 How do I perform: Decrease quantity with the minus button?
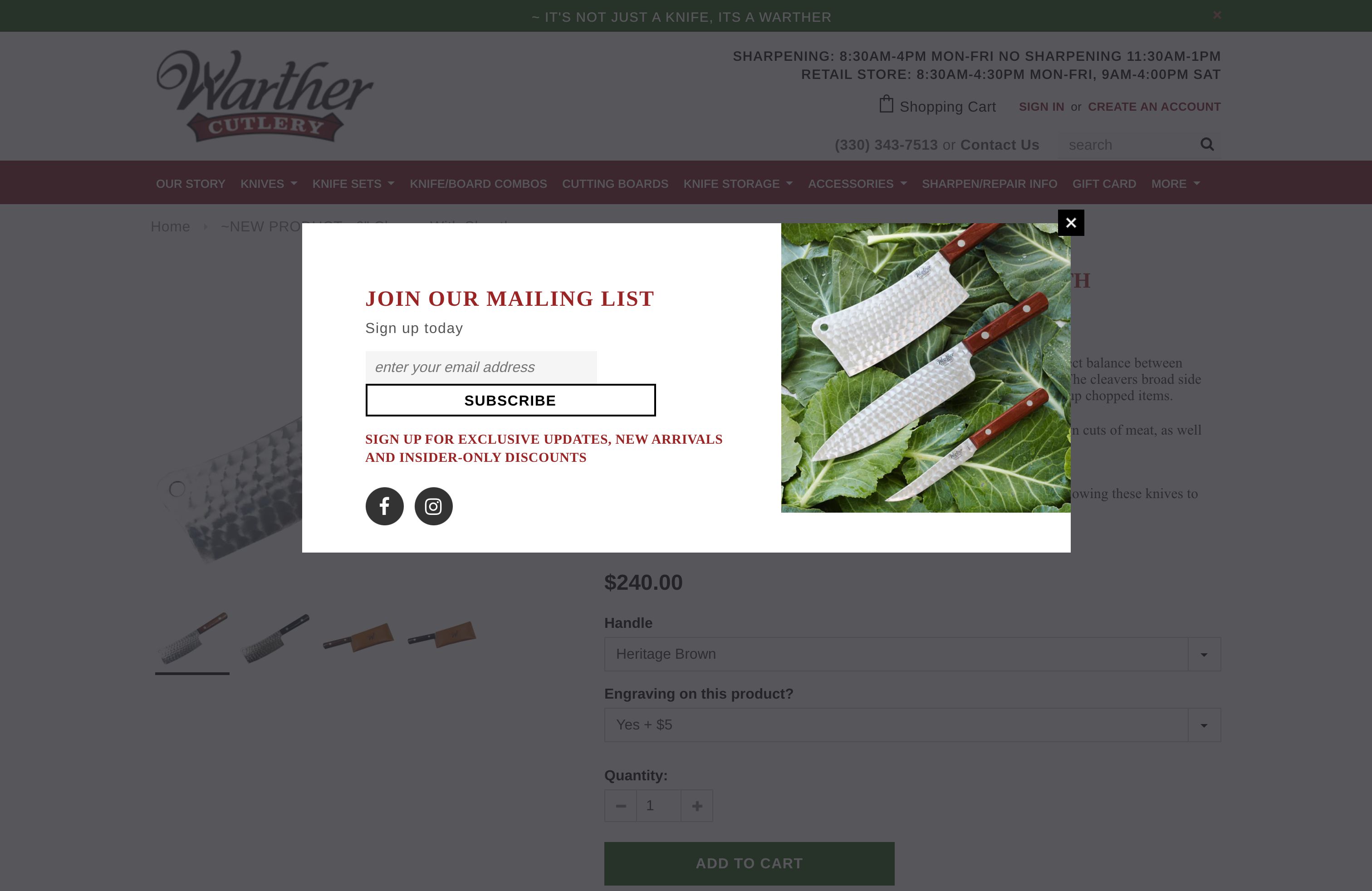[x=620, y=805]
